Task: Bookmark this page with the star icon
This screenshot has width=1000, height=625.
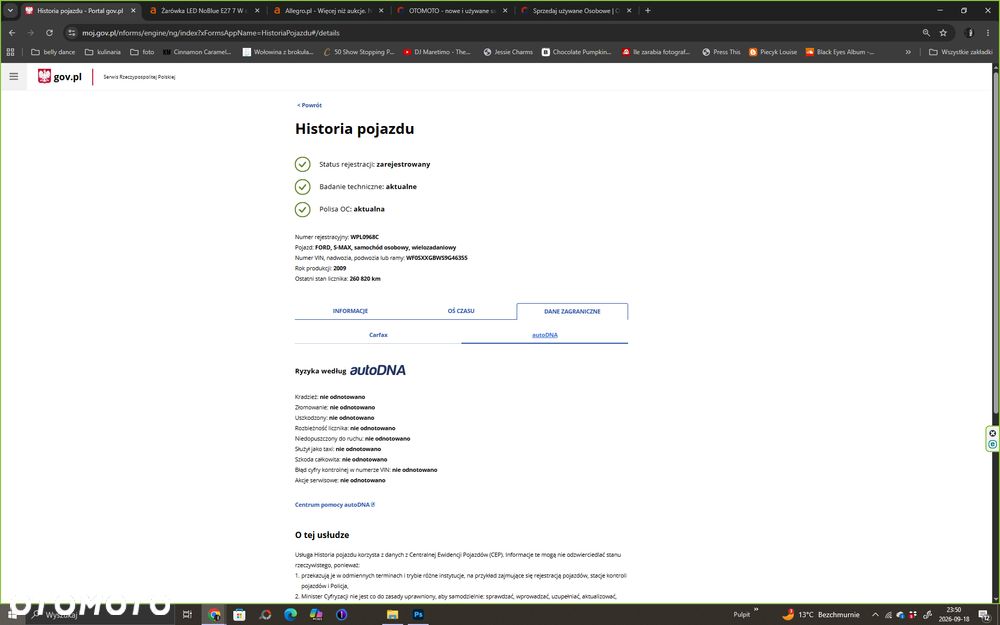Action: 943,33
